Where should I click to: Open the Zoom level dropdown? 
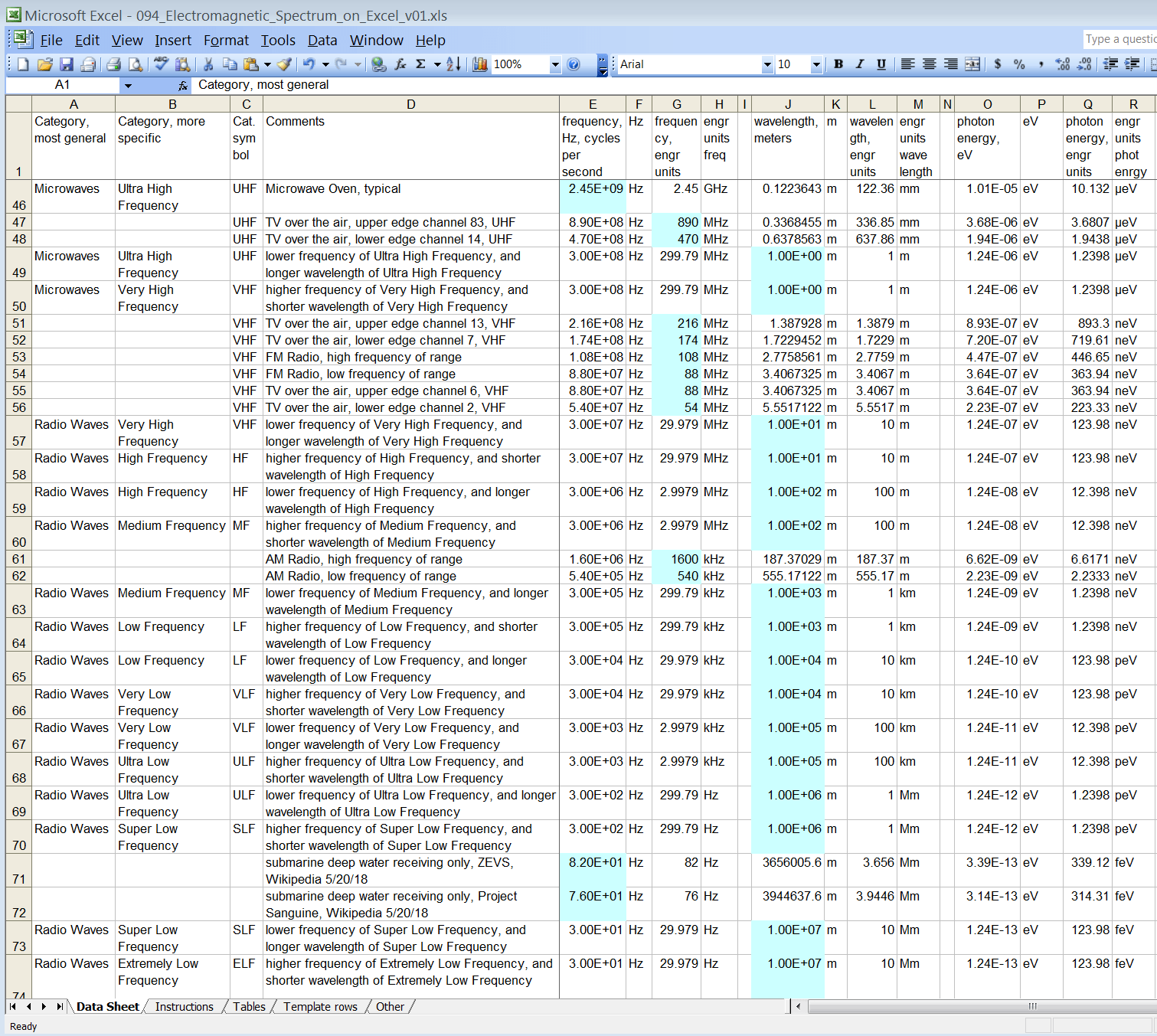pos(555,64)
